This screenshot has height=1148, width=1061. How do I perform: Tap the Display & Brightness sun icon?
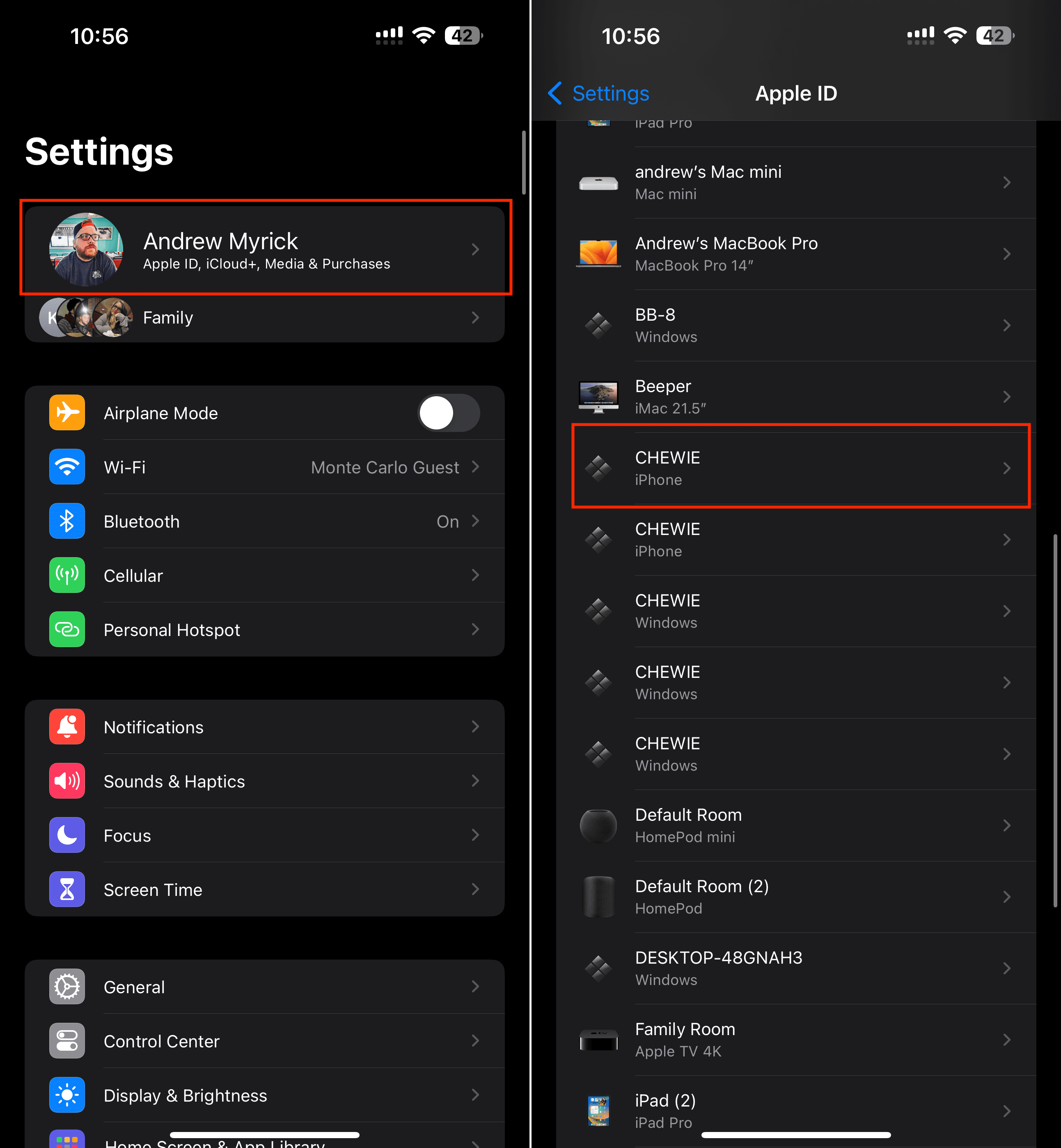pyautogui.click(x=67, y=1095)
